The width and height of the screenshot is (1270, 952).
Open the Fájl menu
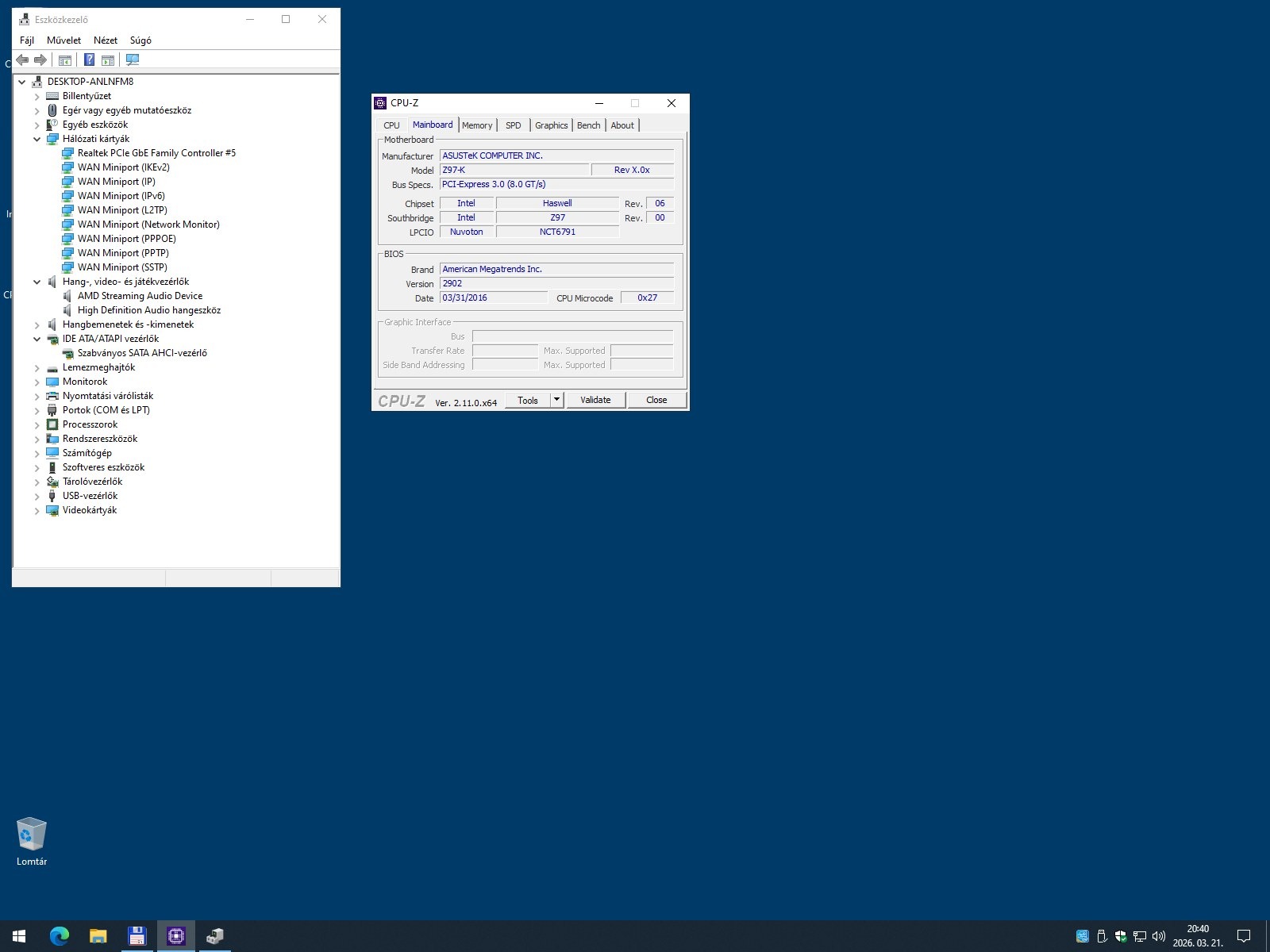(x=27, y=40)
